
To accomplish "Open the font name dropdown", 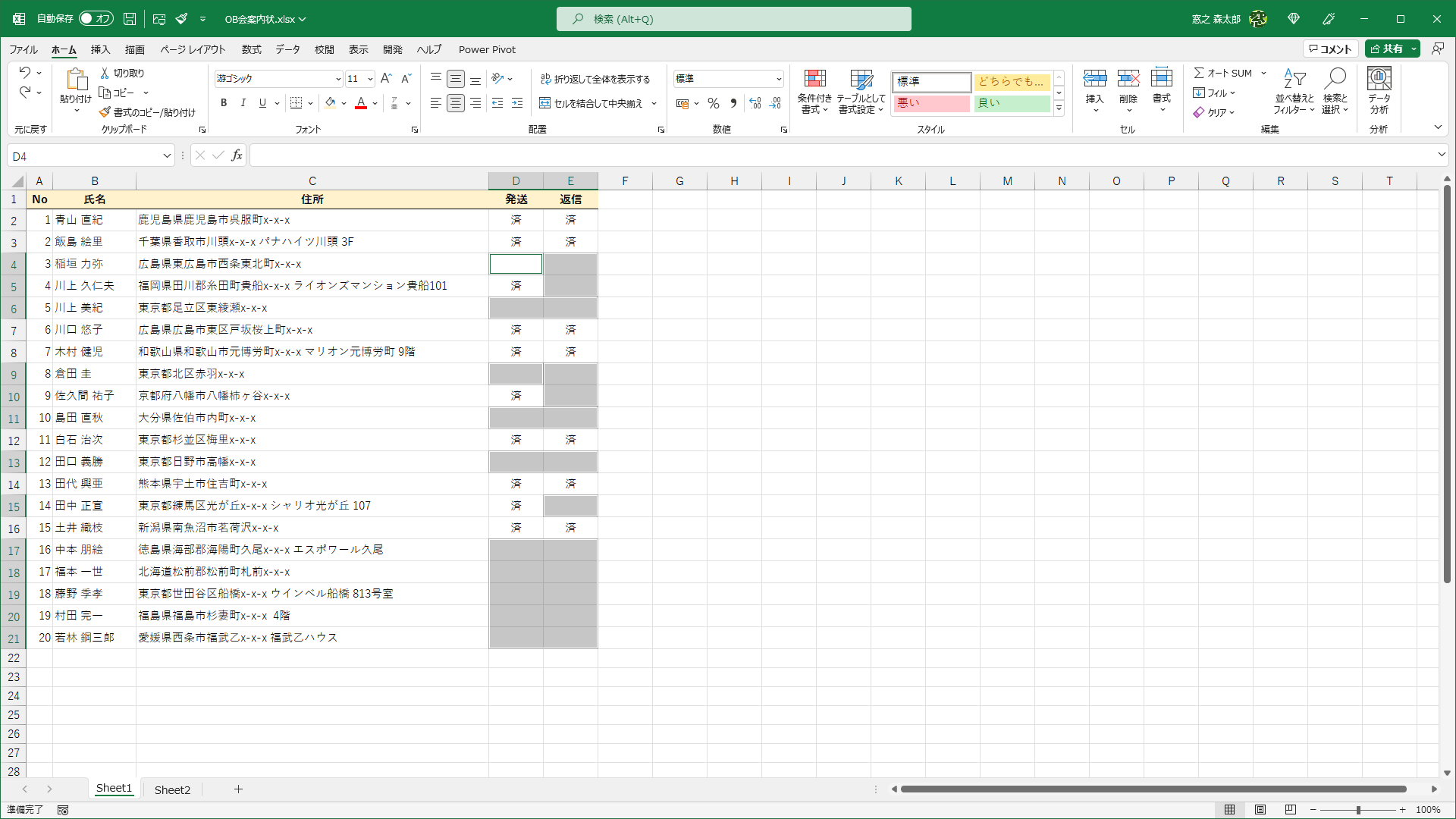I will point(338,79).
